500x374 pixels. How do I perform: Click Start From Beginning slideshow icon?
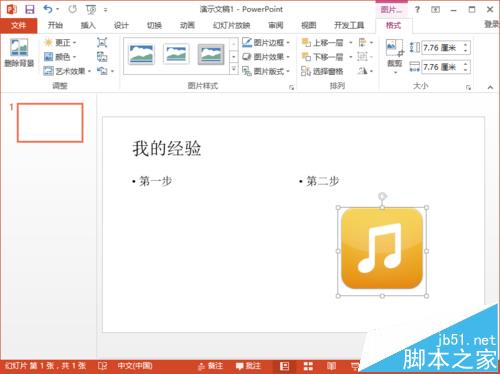pyautogui.click(x=91, y=10)
